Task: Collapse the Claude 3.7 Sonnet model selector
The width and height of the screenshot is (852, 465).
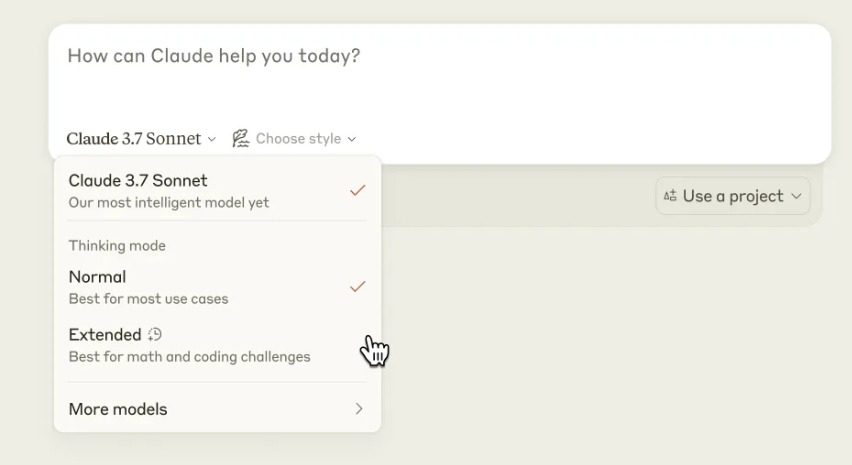Action: (x=141, y=139)
